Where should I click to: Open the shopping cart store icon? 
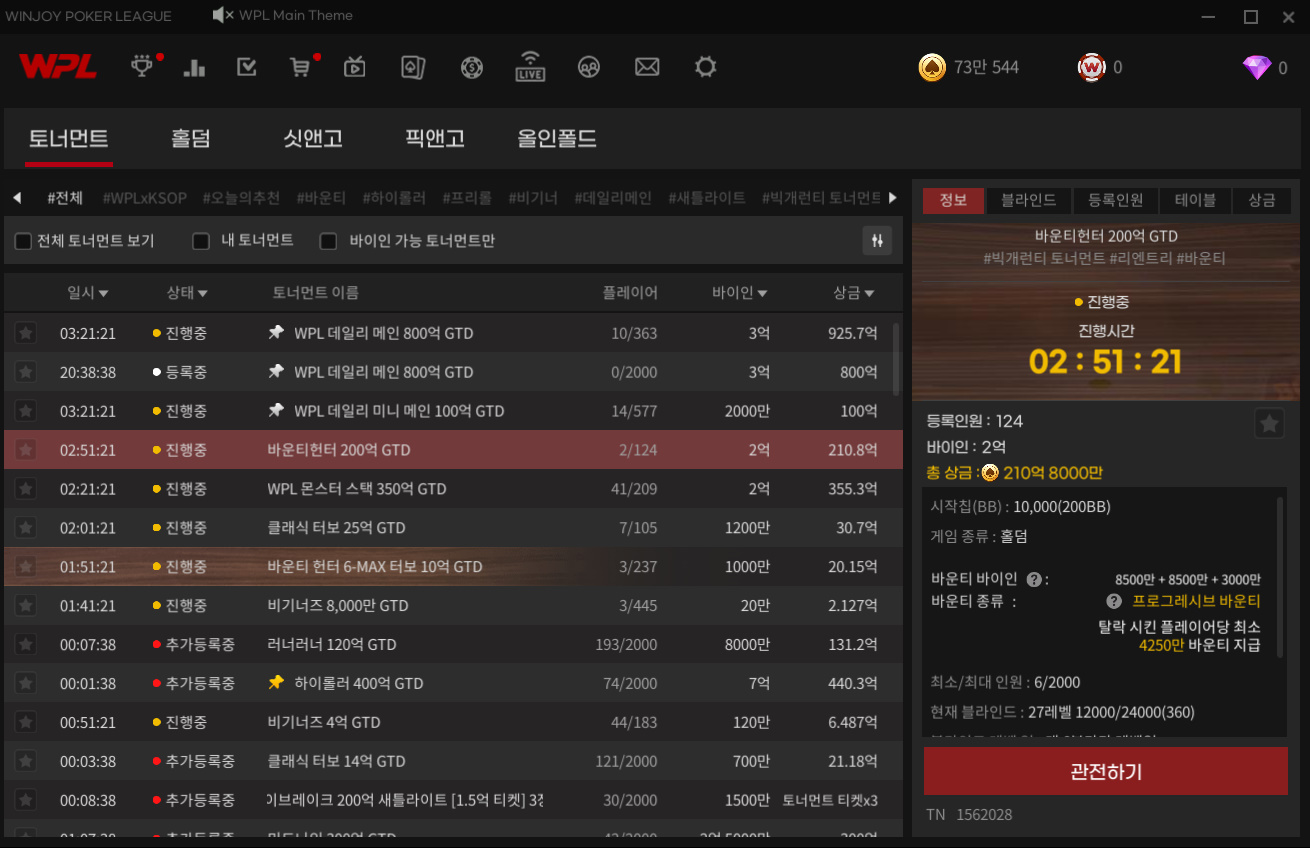pos(299,67)
